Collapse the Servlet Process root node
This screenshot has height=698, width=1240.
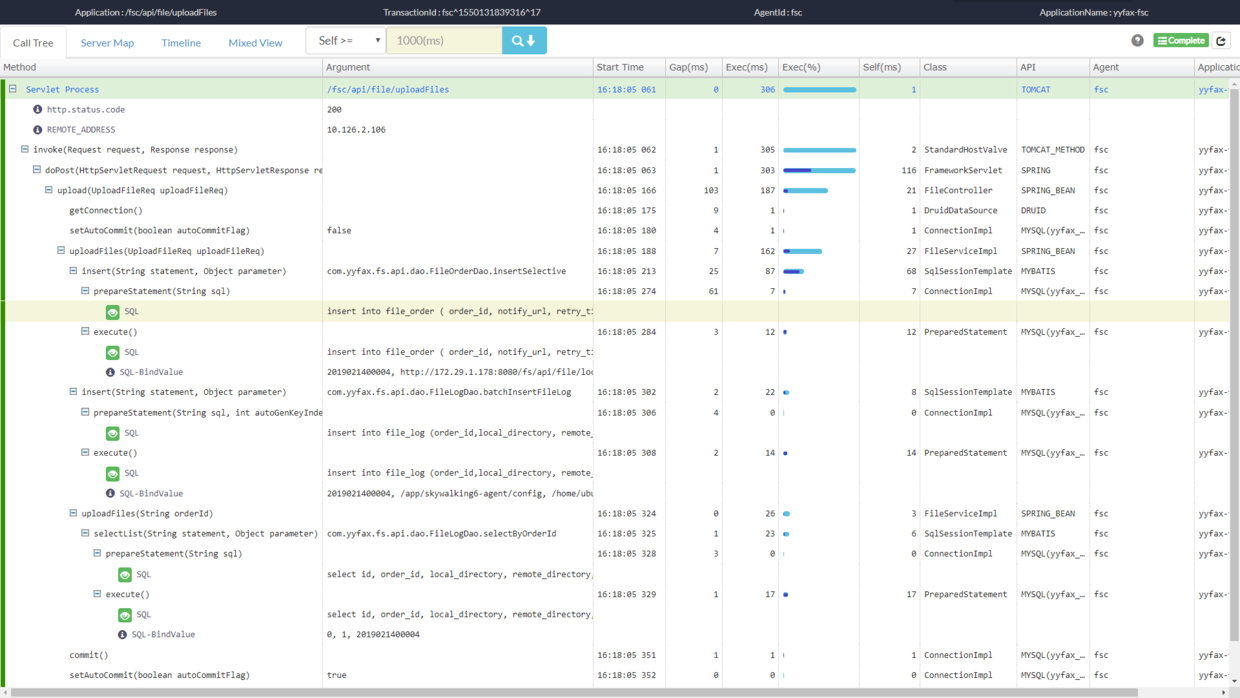(13, 89)
